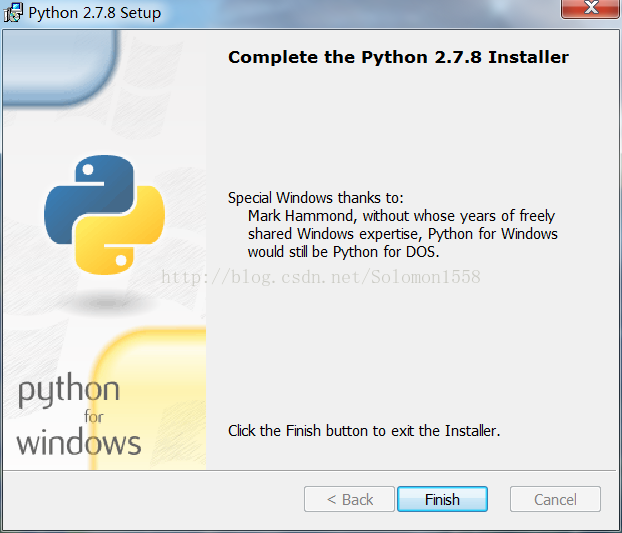This screenshot has height=533, width=622.
Task: Click the 'would still be Python for DOS.' line
Action: pos(344,252)
